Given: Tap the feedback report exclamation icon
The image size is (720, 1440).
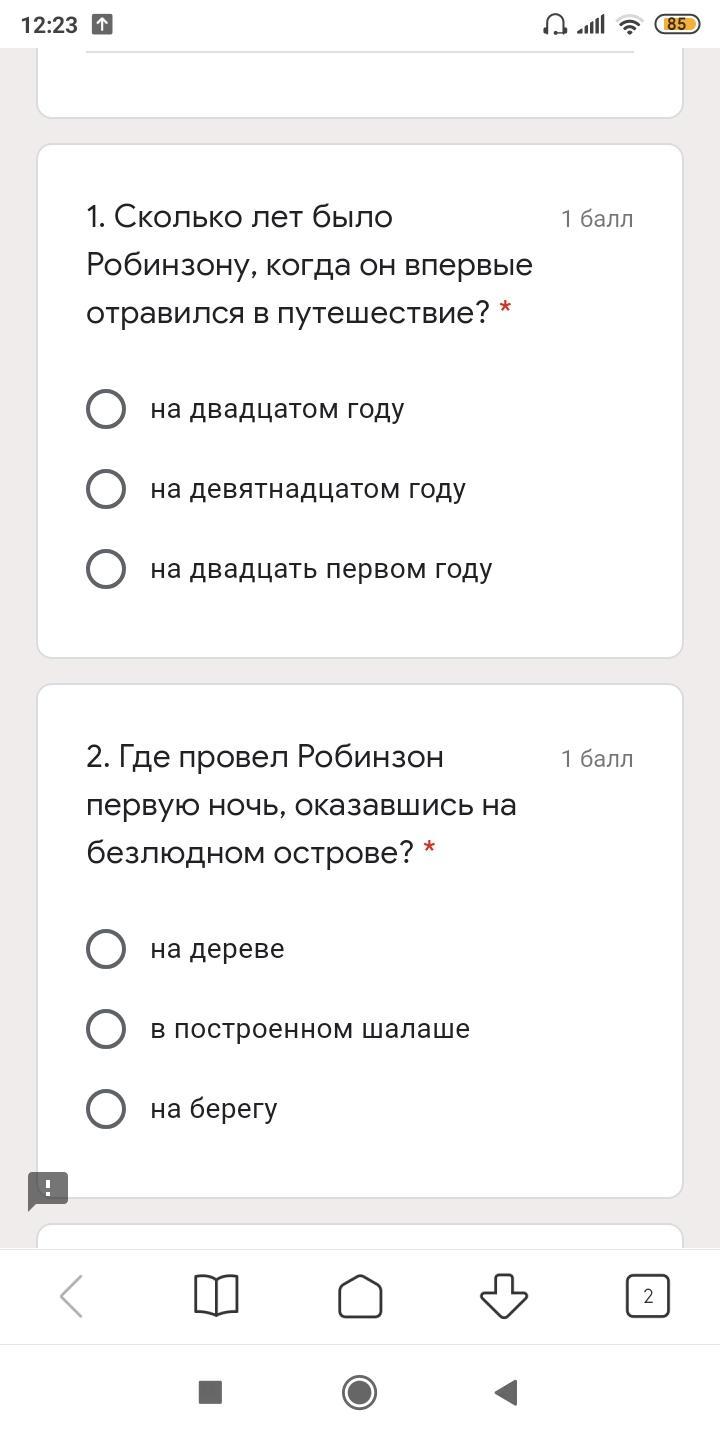Looking at the screenshot, I should pyautogui.click(x=48, y=1190).
